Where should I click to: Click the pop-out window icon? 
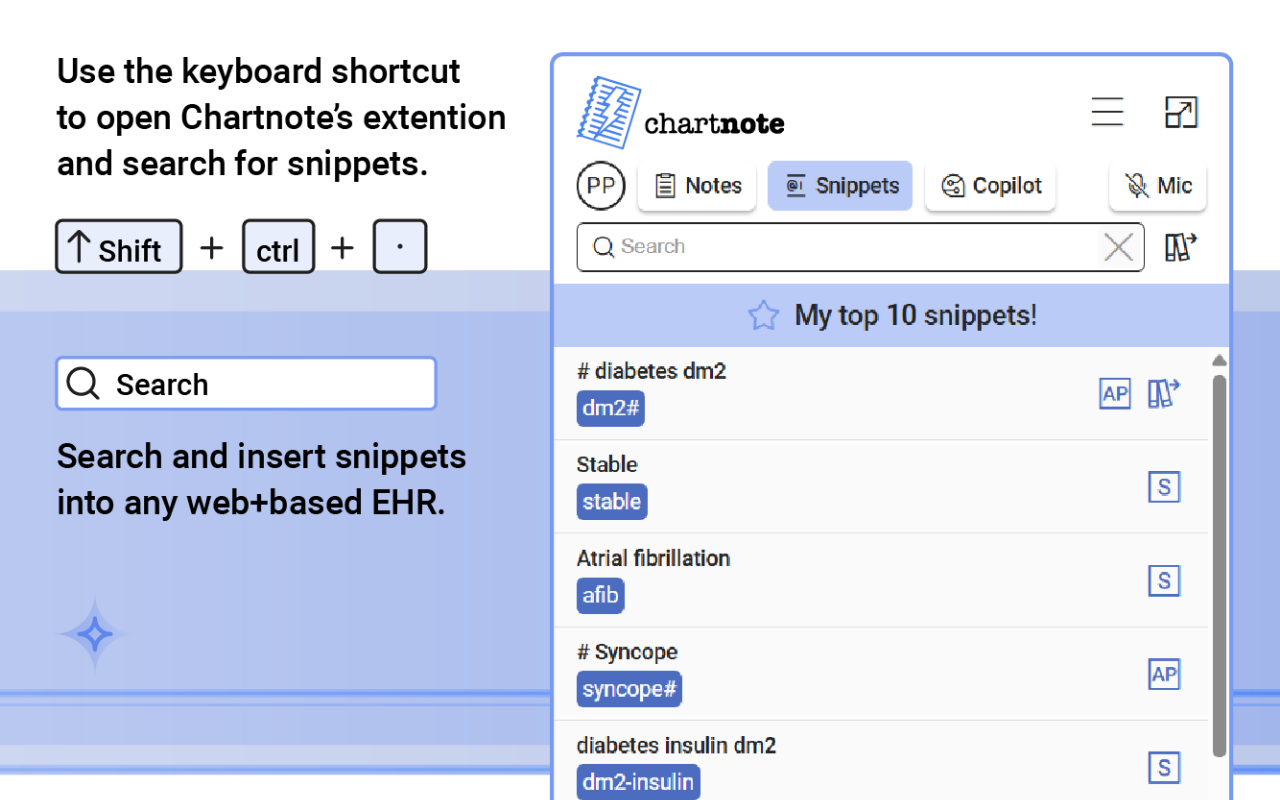coord(1181,112)
